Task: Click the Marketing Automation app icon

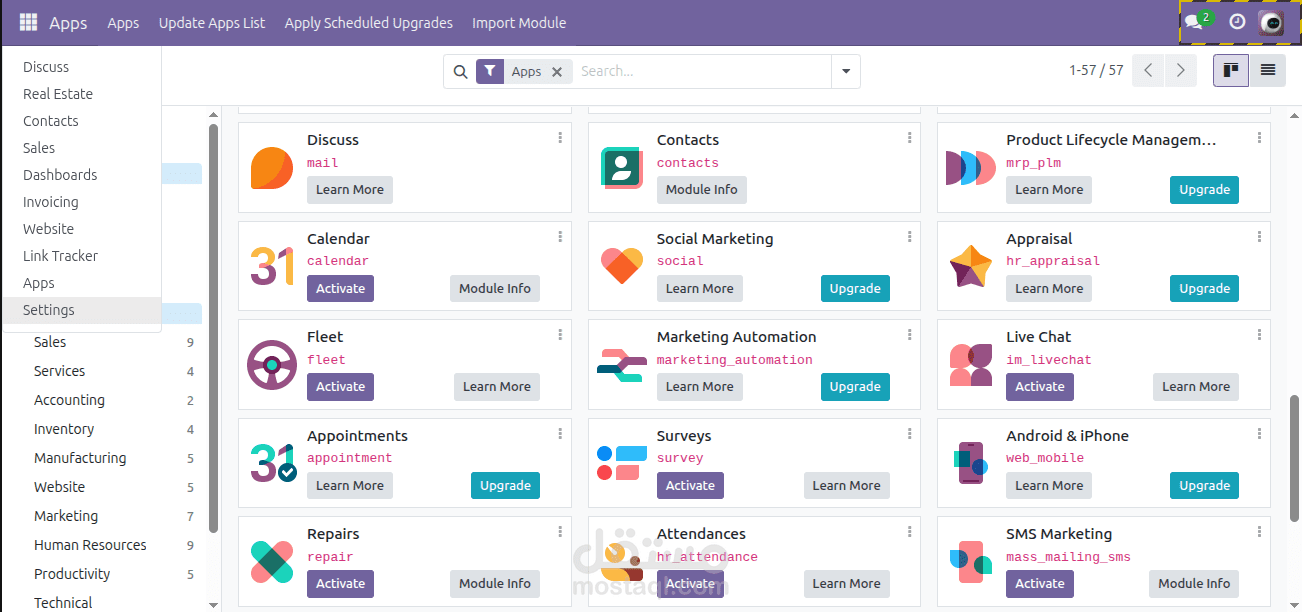Action: click(621, 365)
